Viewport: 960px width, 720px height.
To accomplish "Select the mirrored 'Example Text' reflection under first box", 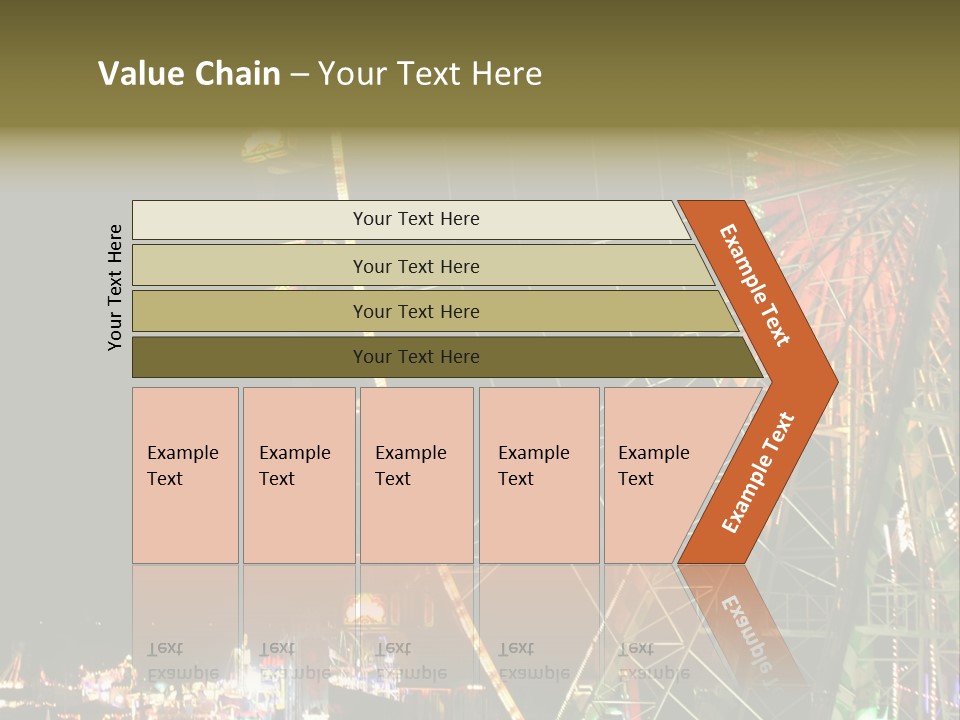I will pos(183,661).
